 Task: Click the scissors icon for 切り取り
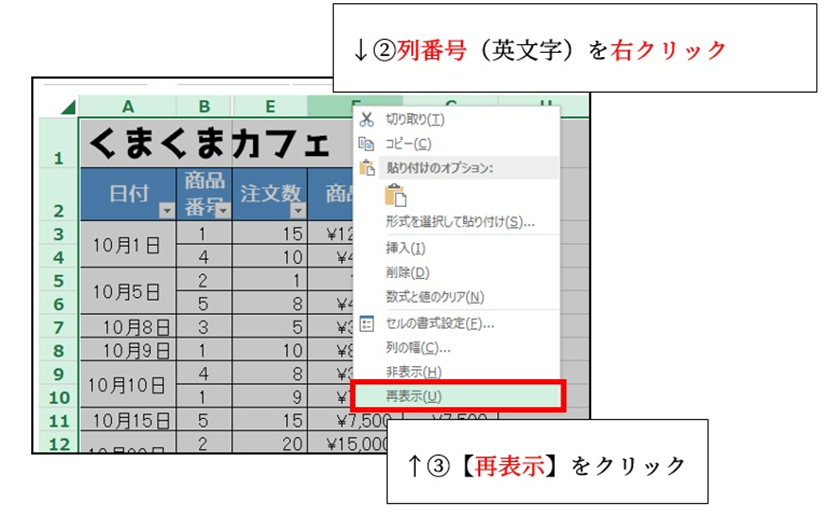click(366, 119)
